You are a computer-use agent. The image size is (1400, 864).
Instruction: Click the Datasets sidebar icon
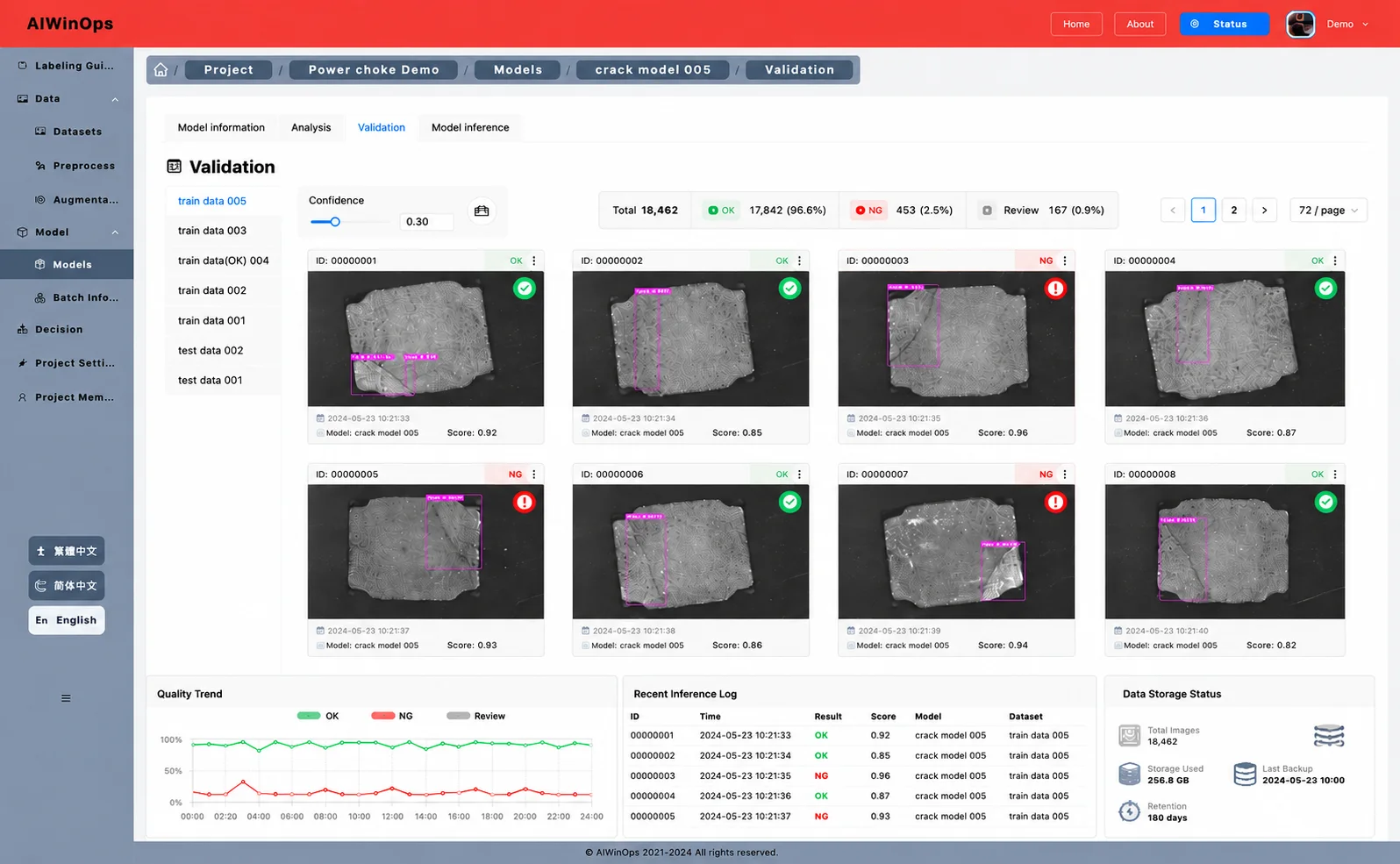pos(40,132)
